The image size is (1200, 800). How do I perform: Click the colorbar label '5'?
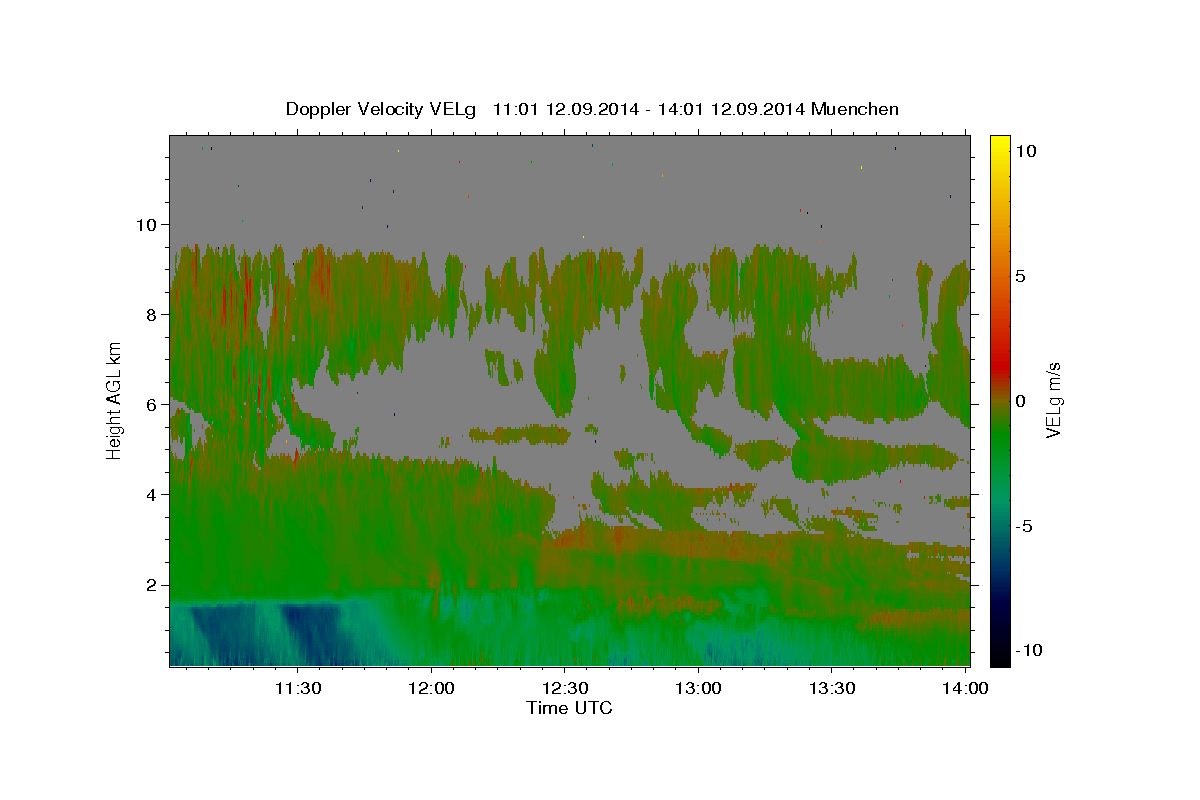tap(1020, 276)
